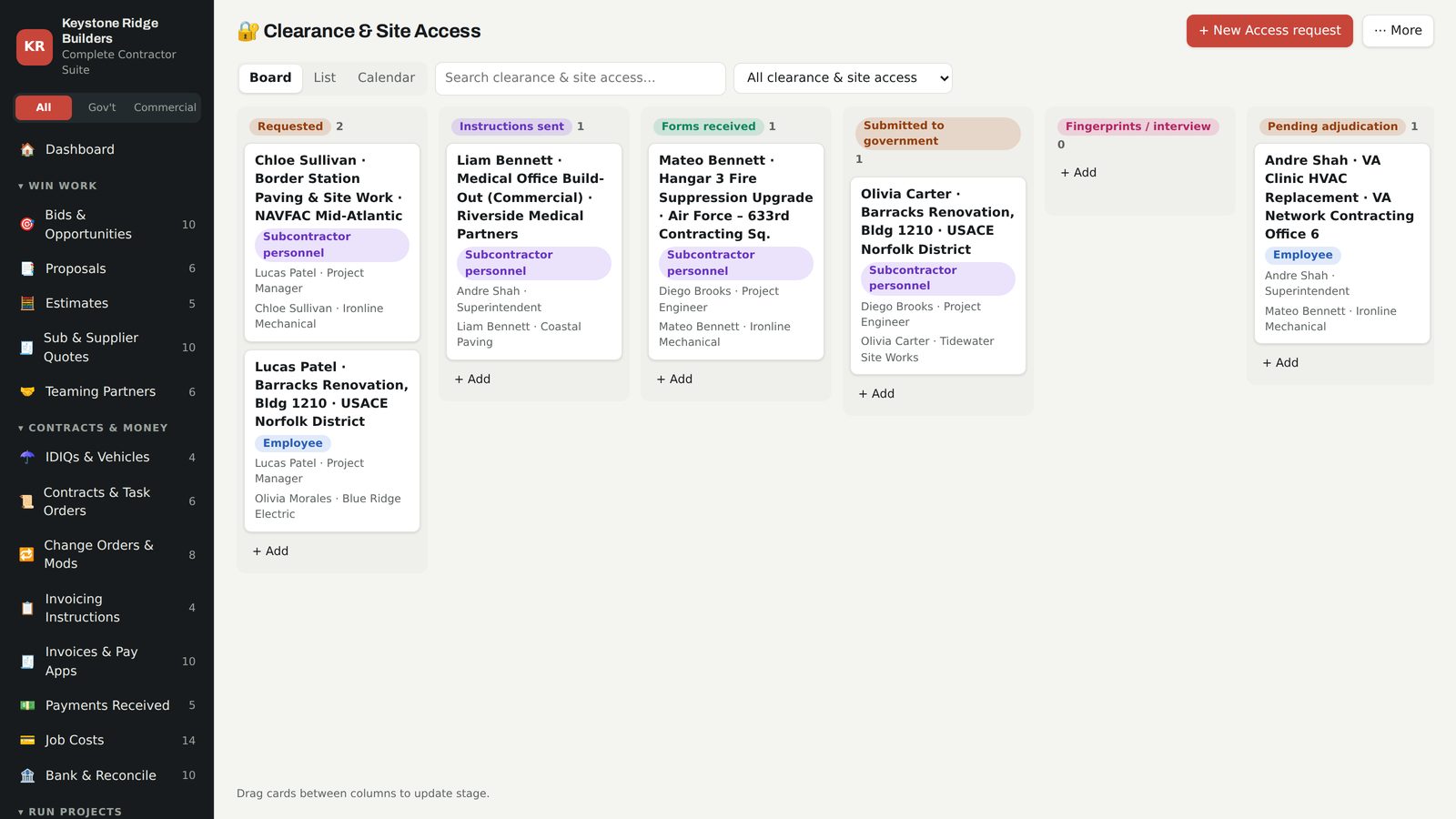Add card to Pending adjudication column
The height and width of the screenshot is (819, 1456).
1280,363
